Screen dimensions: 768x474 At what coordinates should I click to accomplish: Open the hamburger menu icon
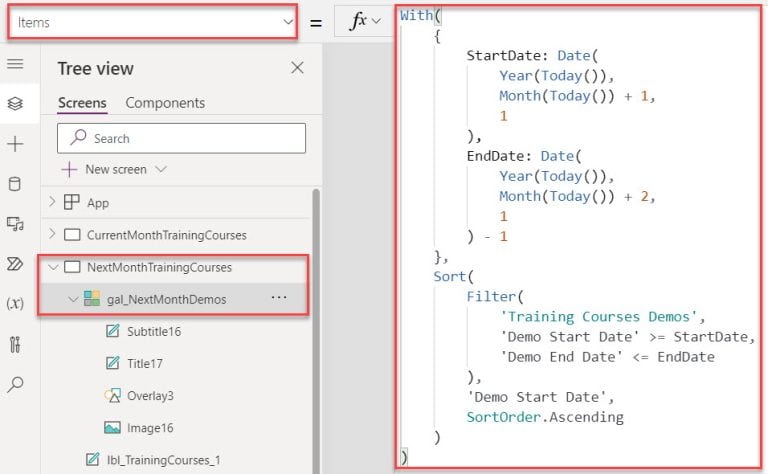tap(15, 64)
